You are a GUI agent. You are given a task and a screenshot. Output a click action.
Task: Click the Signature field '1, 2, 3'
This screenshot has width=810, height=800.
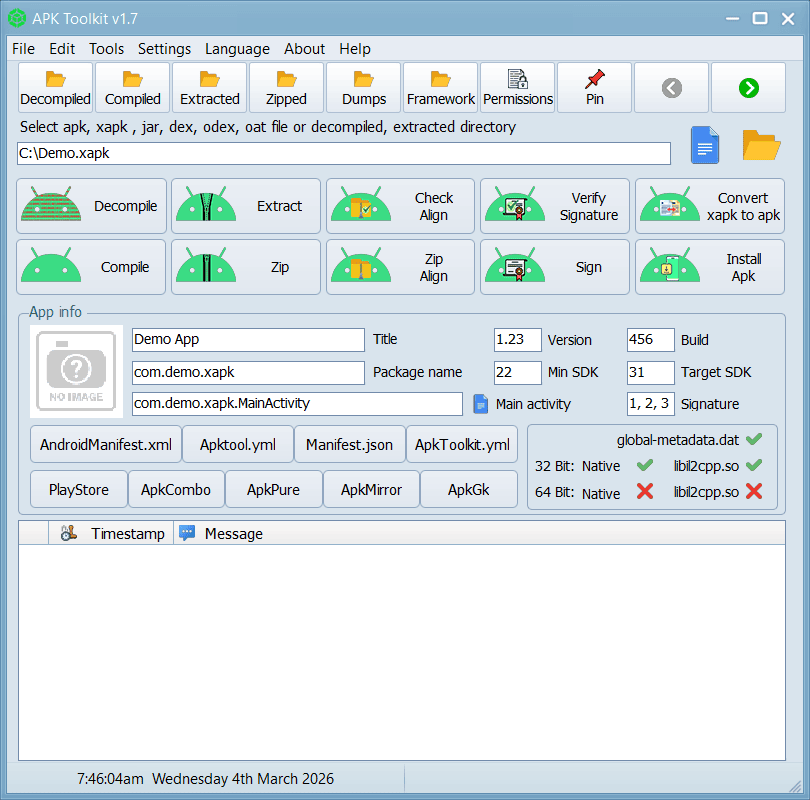point(650,404)
